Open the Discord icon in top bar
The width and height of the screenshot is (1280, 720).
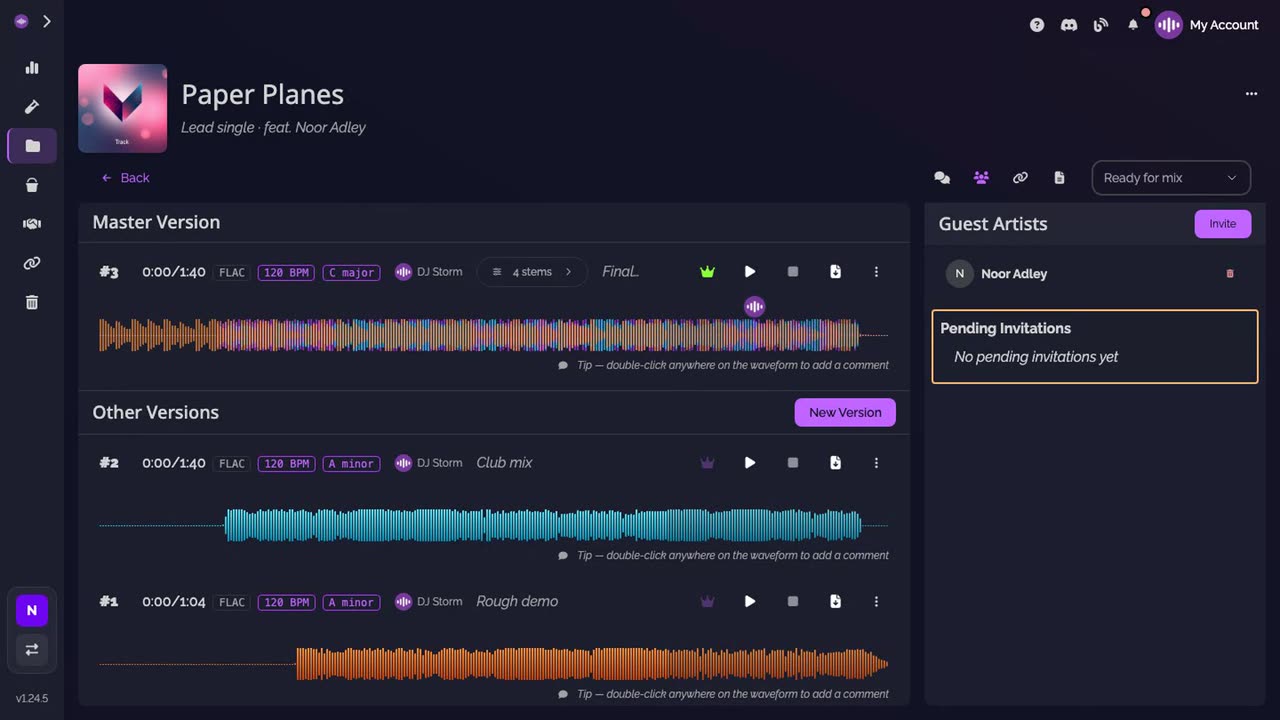pyautogui.click(x=1069, y=25)
